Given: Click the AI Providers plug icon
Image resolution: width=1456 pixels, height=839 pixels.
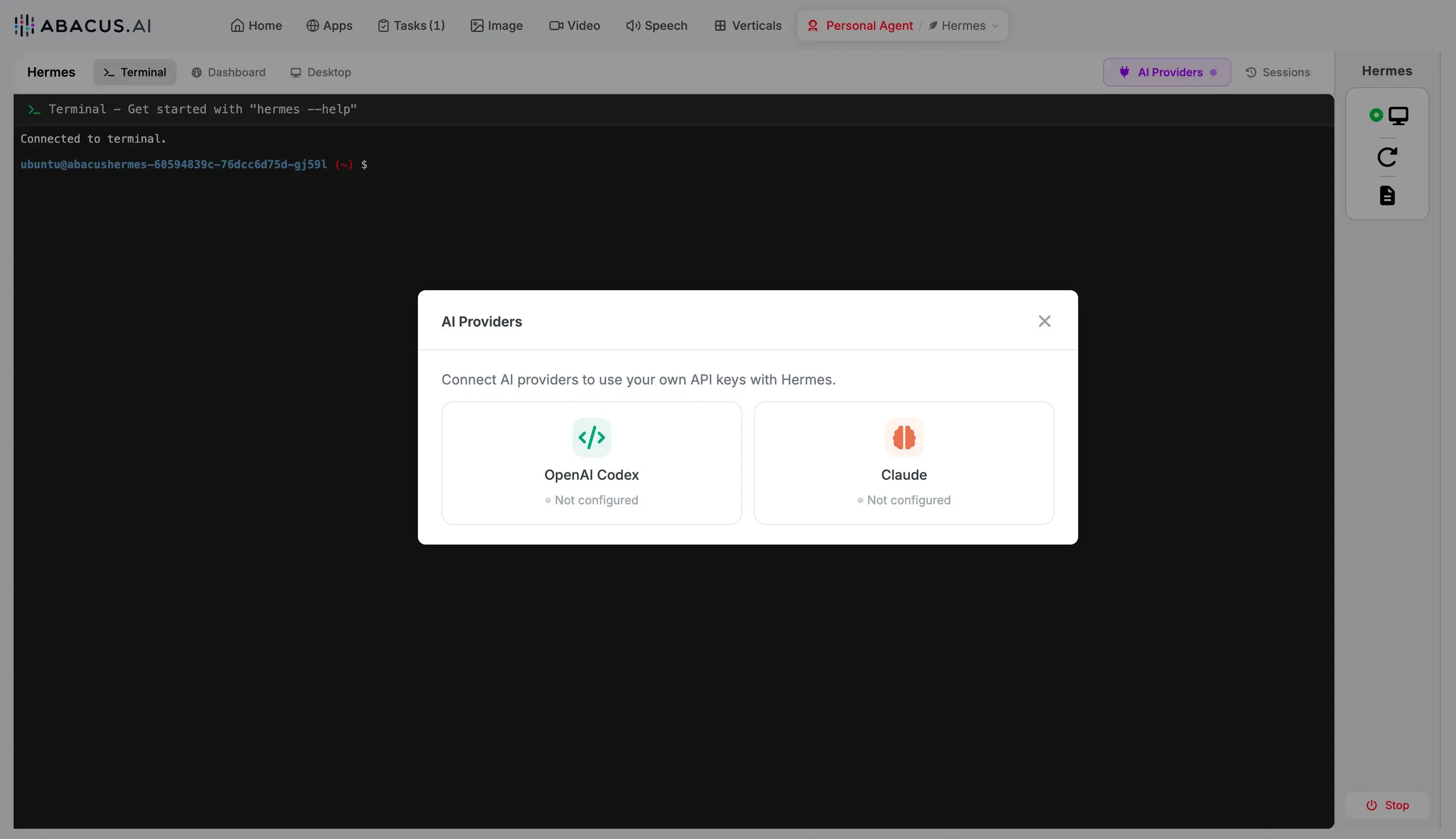Looking at the screenshot, I should (1124, 72).
